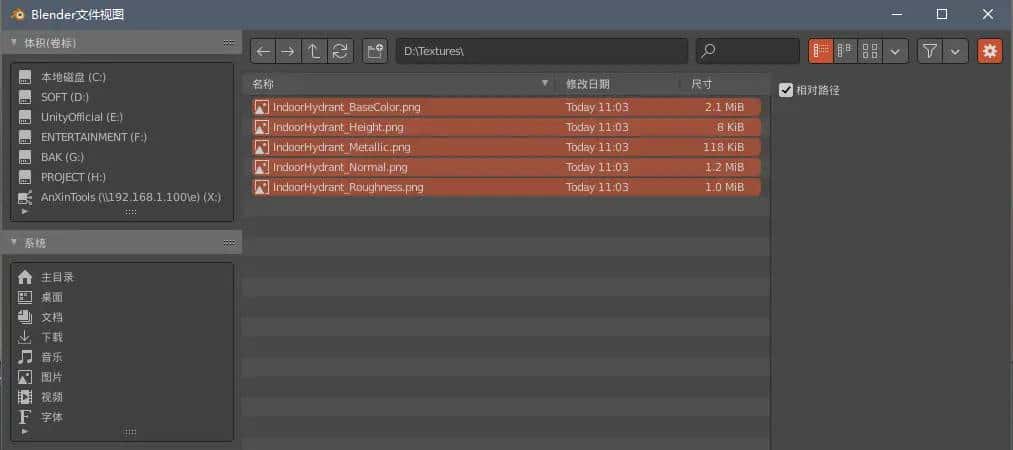Go to 视频 videos folder
1013x450 pixels.
point(121,397)
